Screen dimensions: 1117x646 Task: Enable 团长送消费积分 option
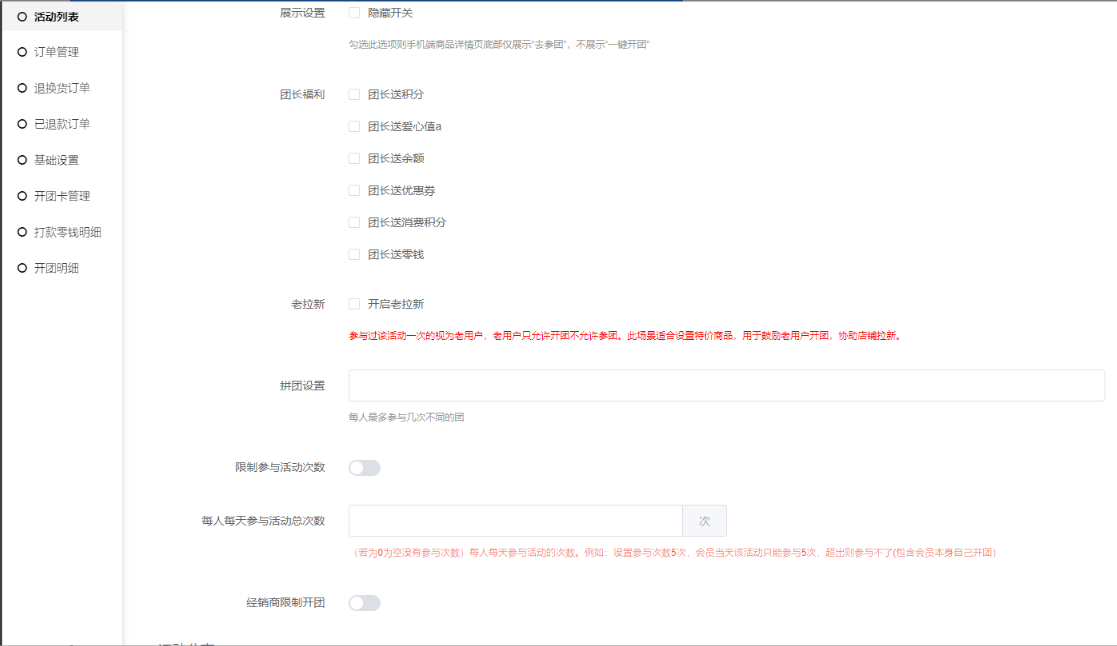(354, 223)
